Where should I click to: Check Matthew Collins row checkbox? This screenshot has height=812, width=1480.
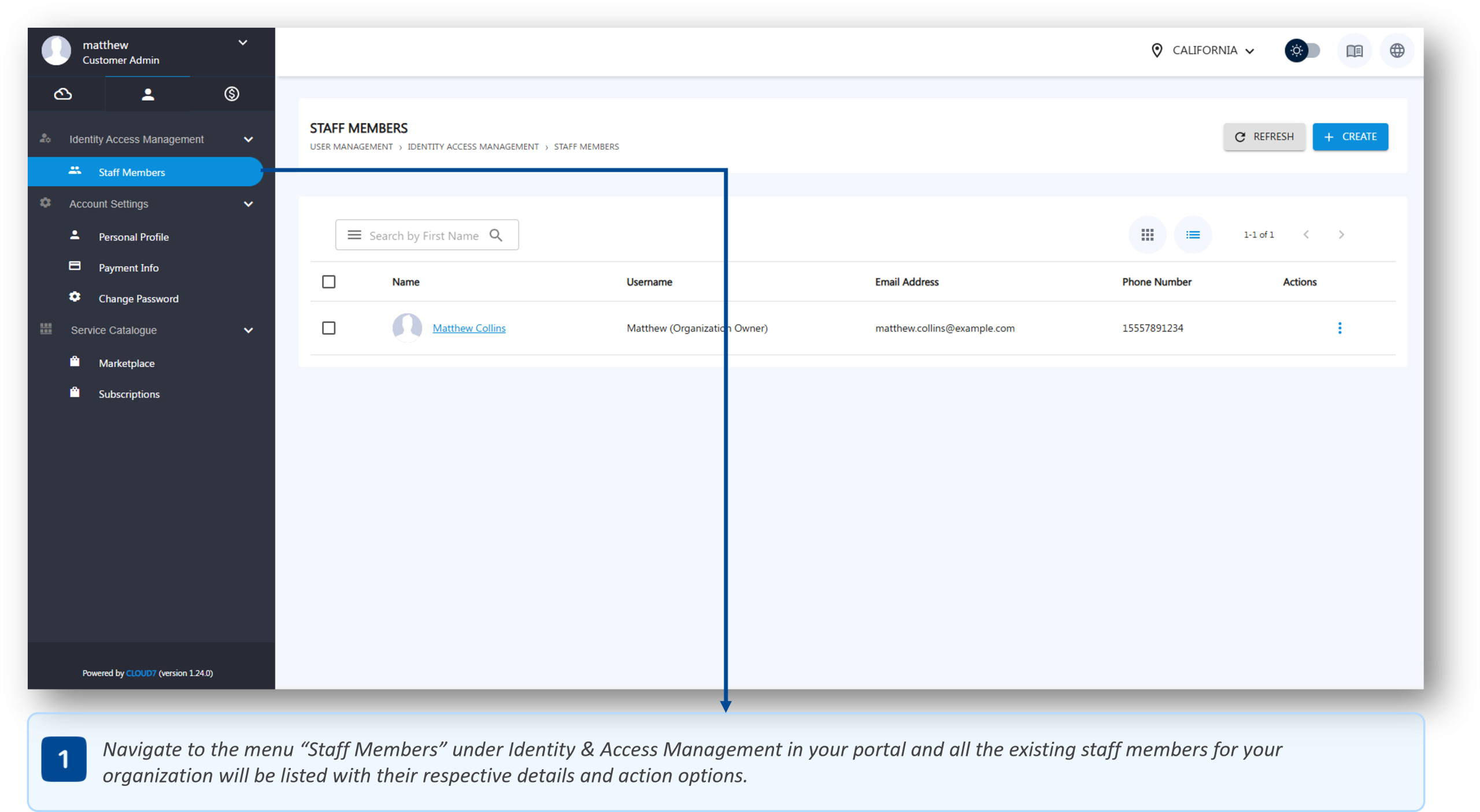(x=328, y=328)
